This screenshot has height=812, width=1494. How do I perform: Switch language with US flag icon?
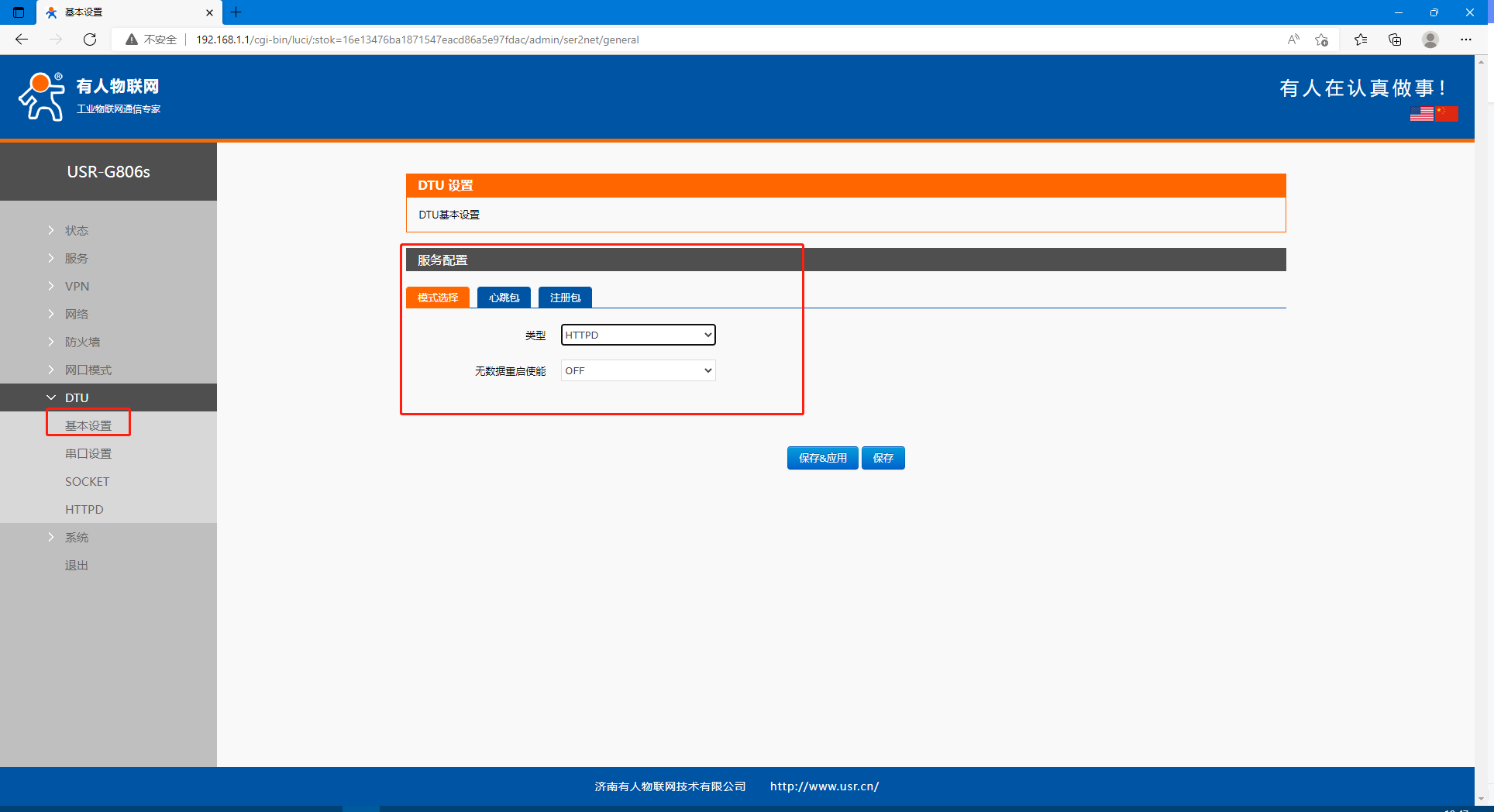1421,114
